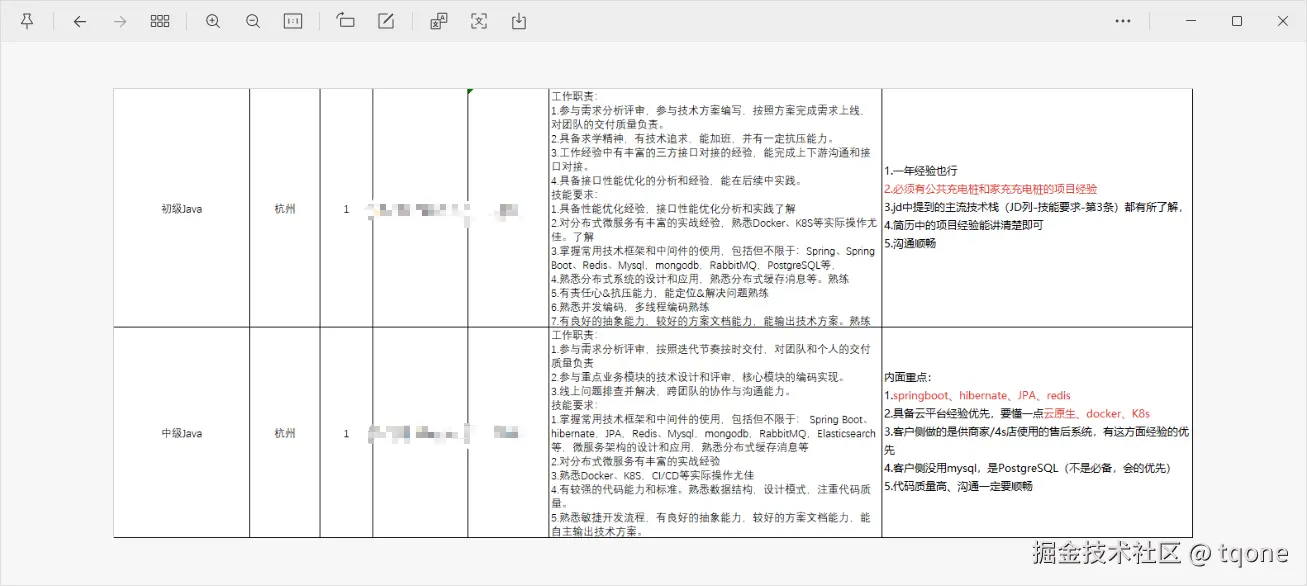Zoom in on the image
Viewport: 1307px width, 586px height.
(x=213, y=20)
